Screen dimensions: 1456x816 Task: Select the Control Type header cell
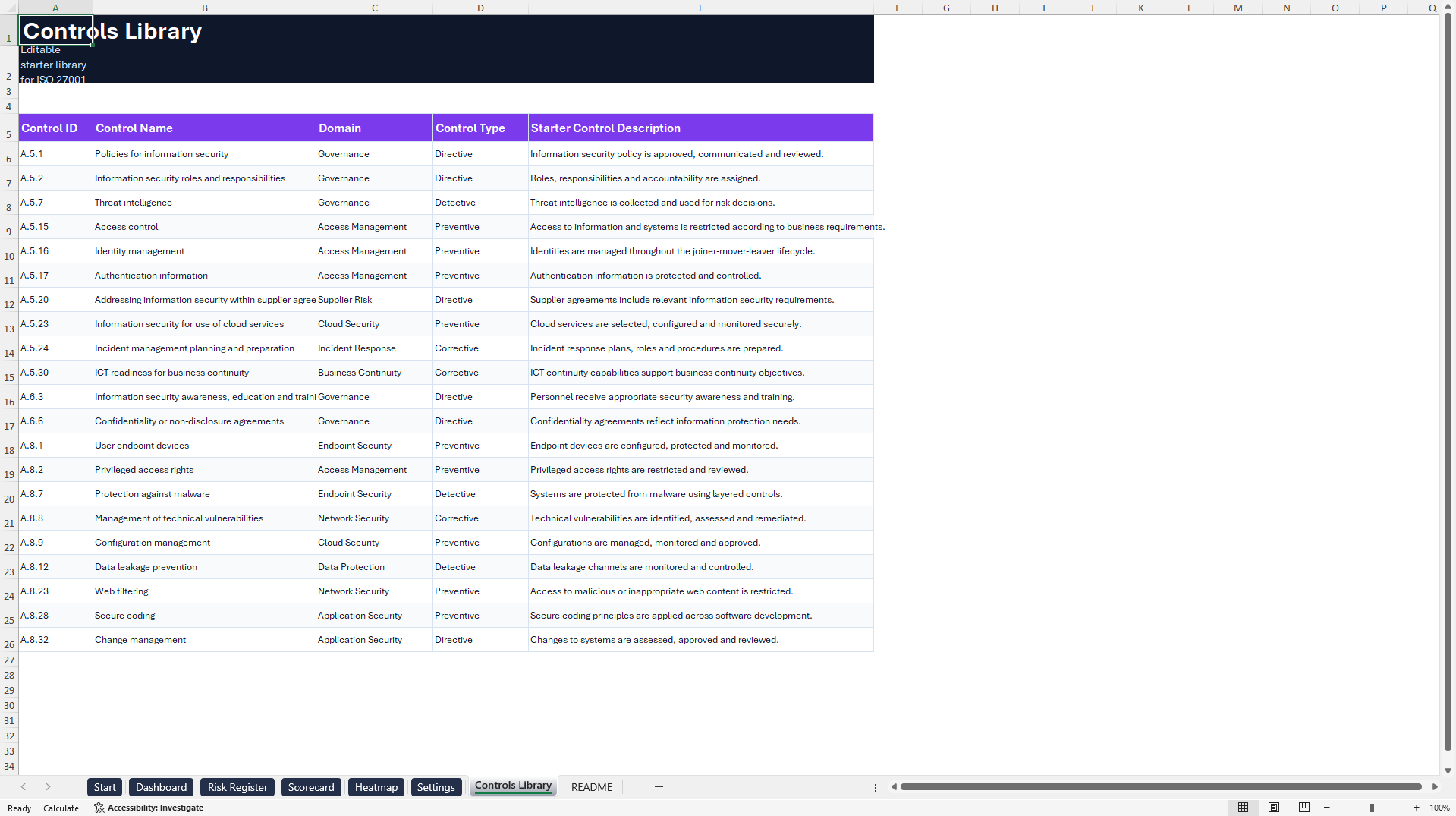[480, 128]
